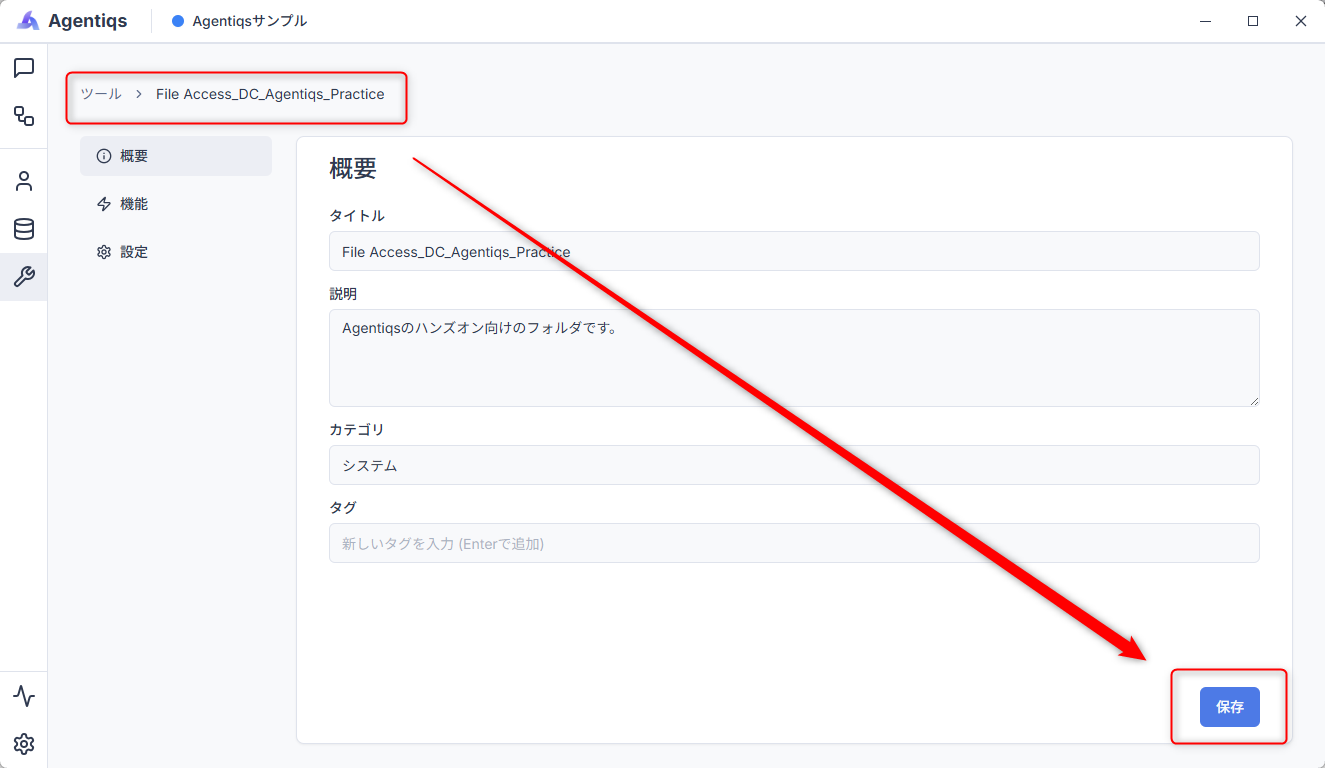Focus the タイトル input field
Viewport: 1325px width, 768px height.
coord(794,251)
